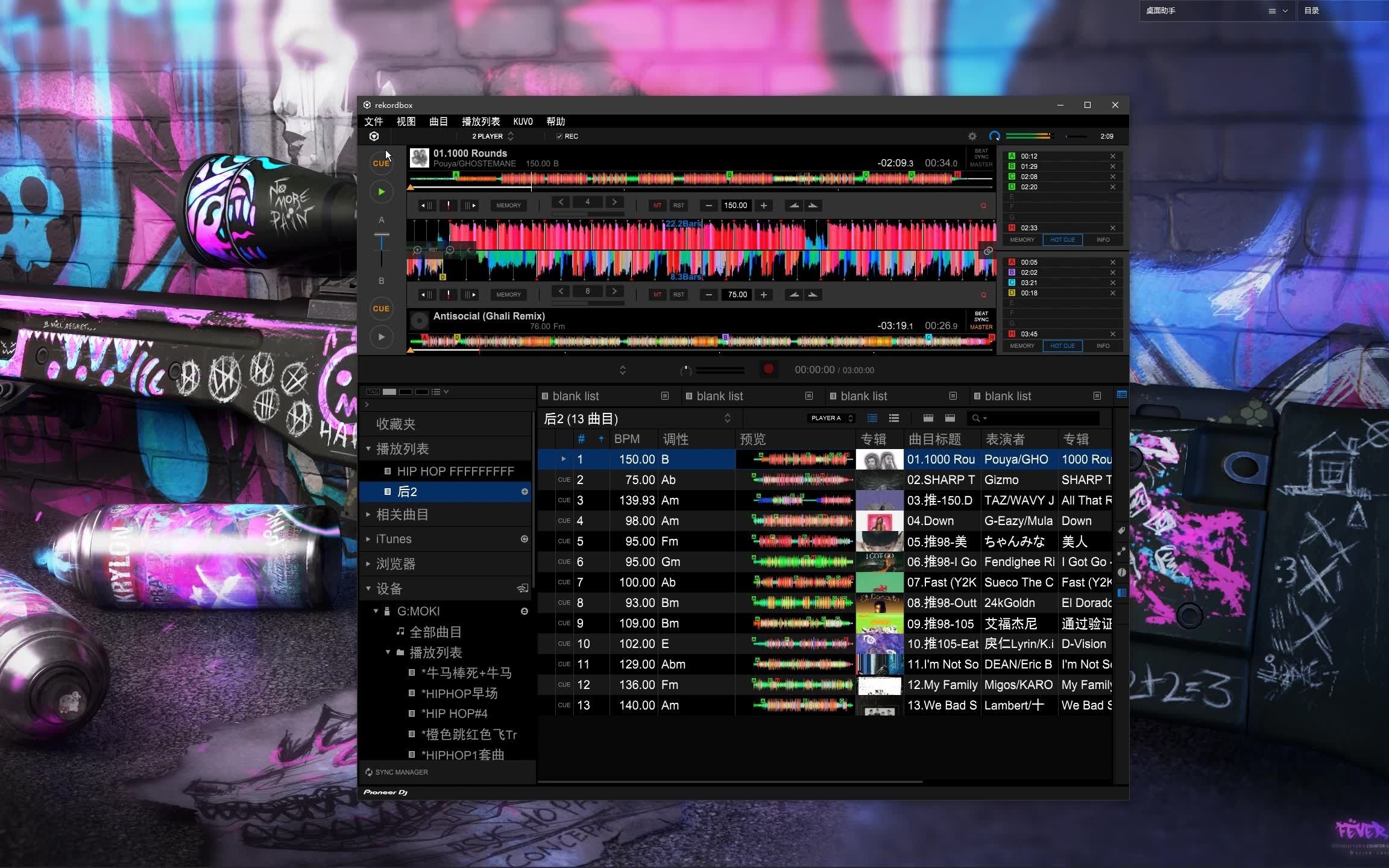Toggle REC recording button

[x=565, y=135]
